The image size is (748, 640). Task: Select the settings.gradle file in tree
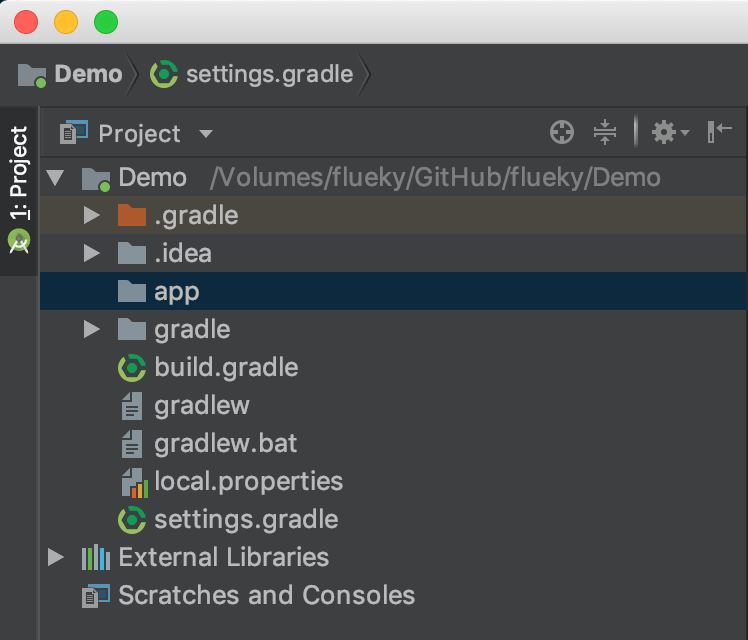245,520
